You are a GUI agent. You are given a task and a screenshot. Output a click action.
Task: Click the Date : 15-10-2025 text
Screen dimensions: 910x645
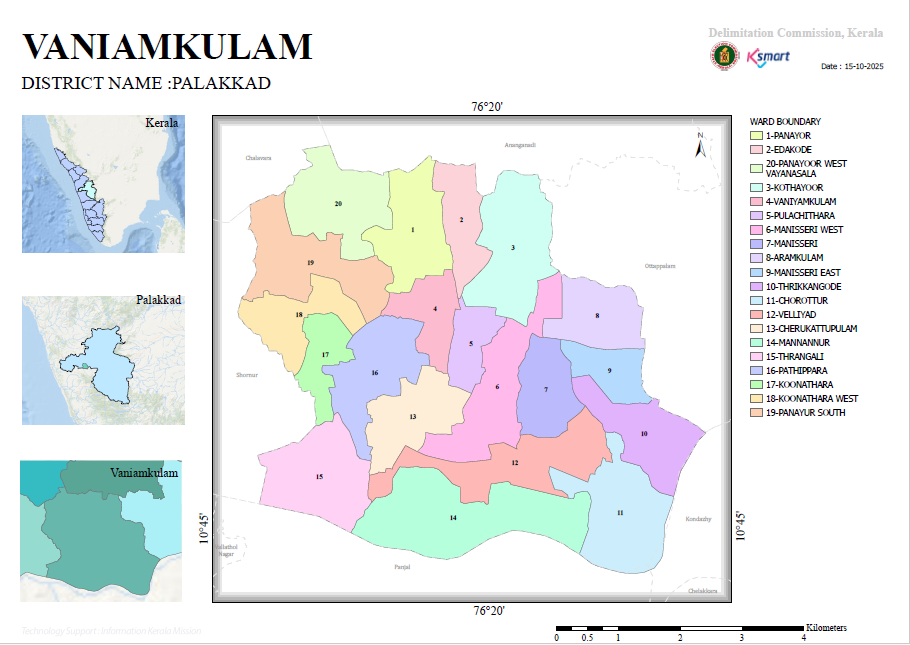click(852, 66)
